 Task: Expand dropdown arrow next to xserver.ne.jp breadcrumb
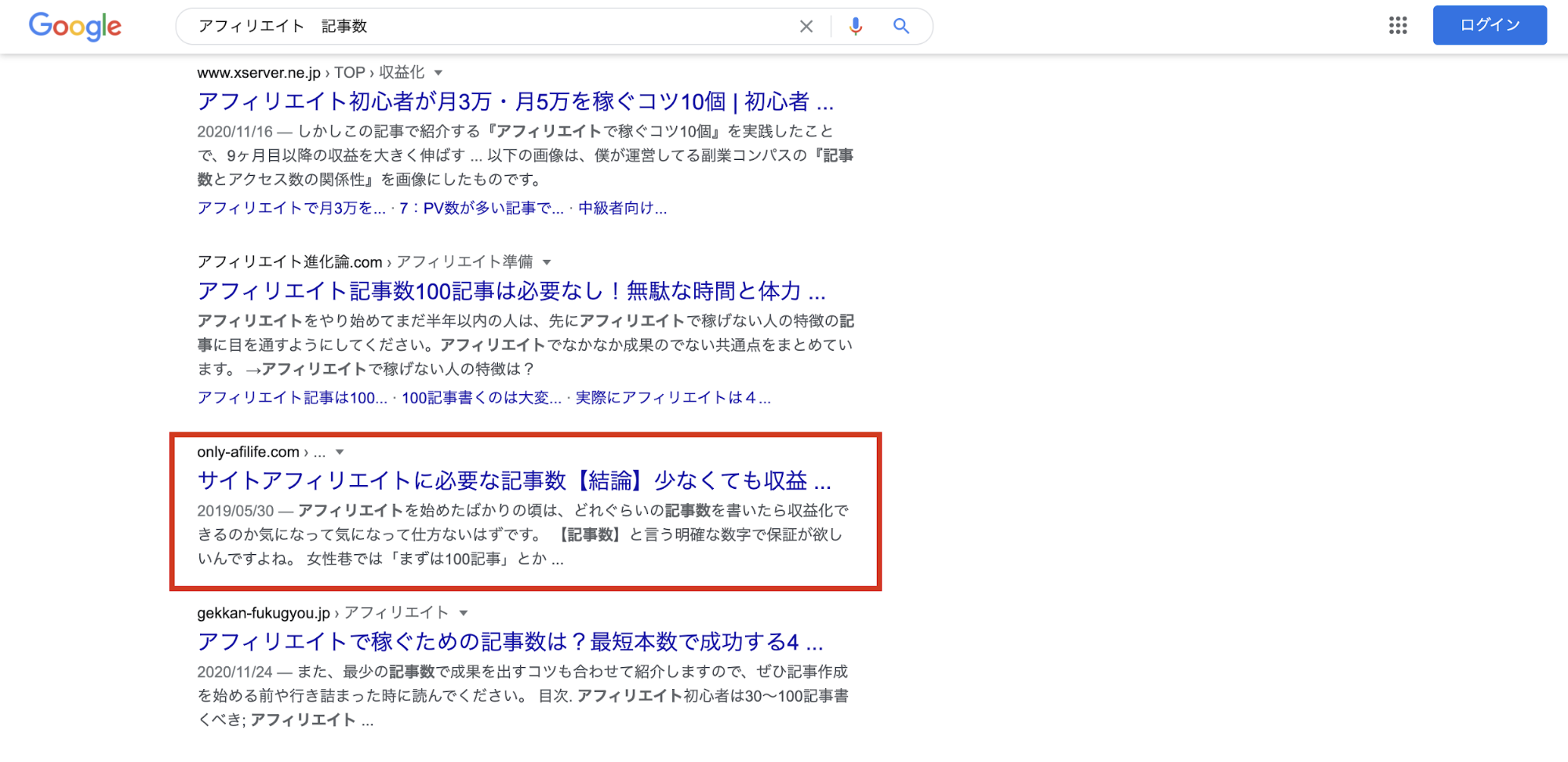click(438, 73)
